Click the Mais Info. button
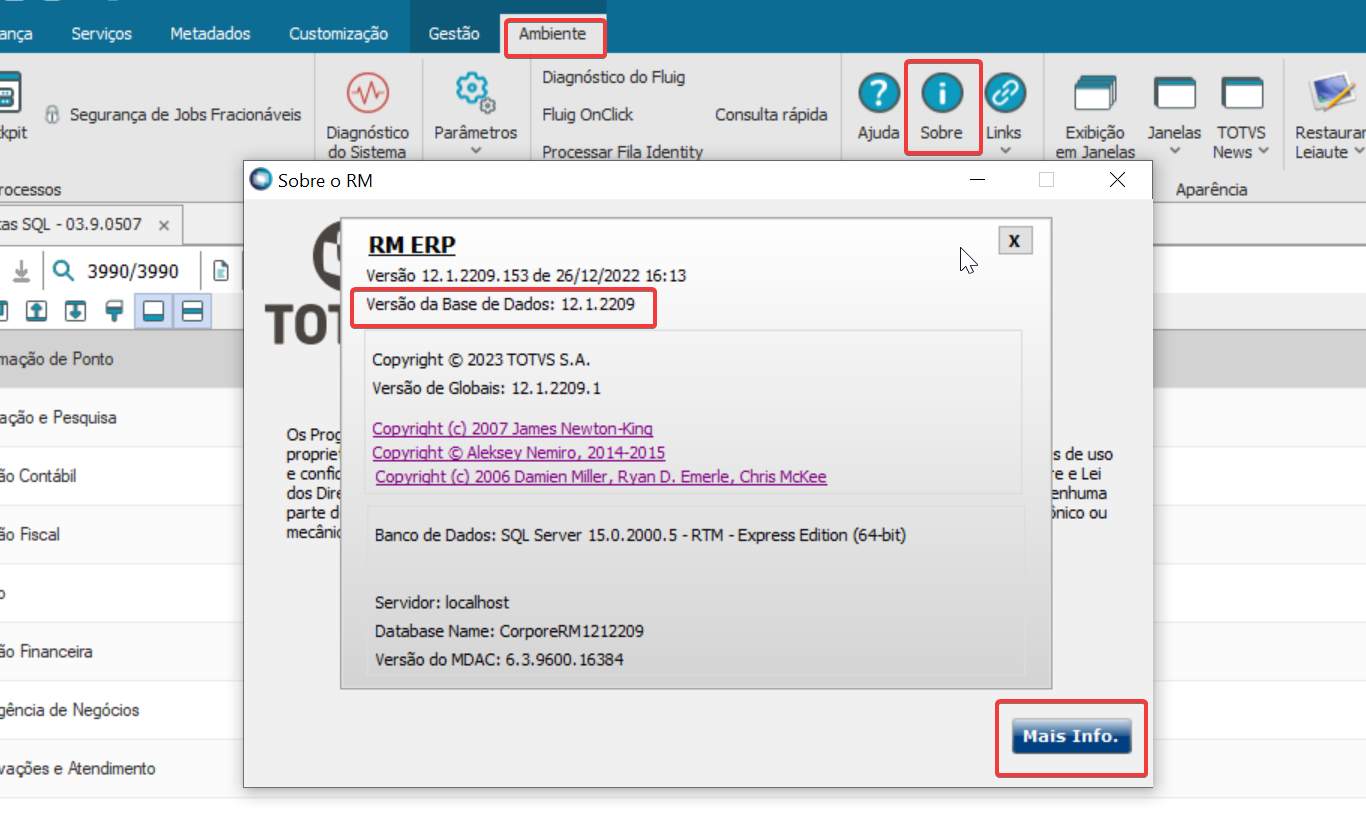Viewport: 1366px width, 819px height. 1071,736
